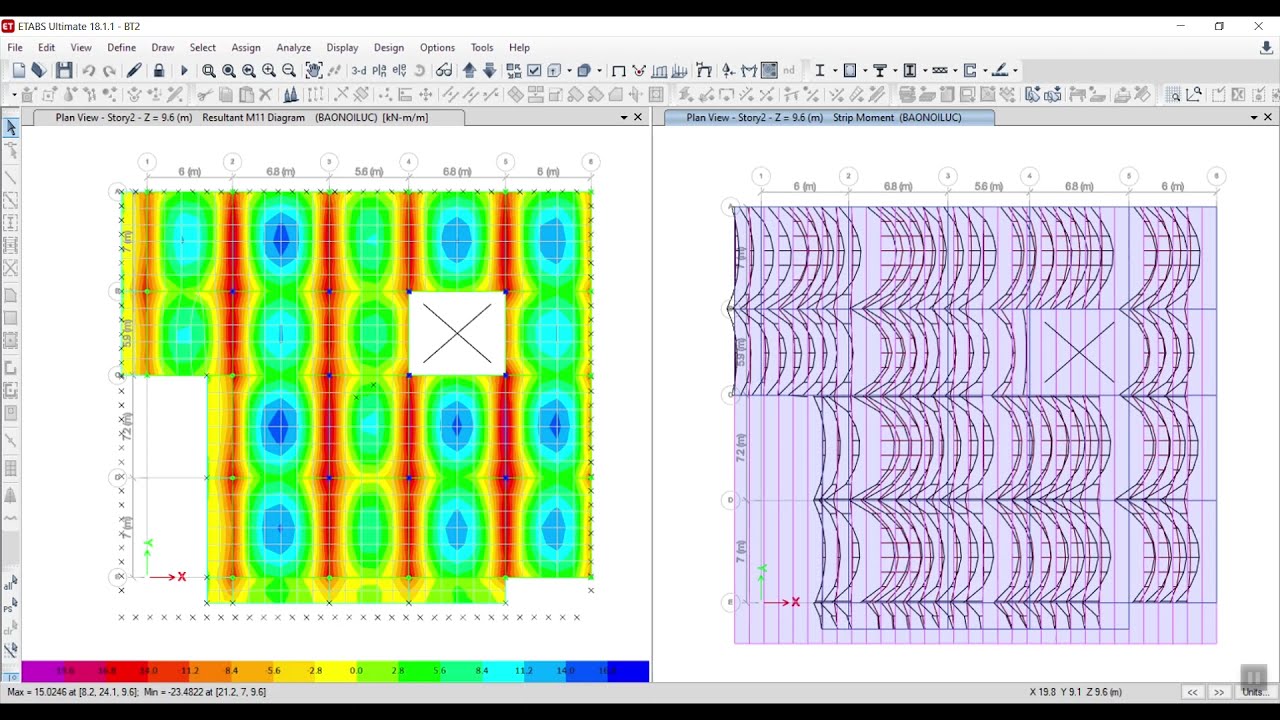Close the Resultant M11 Diagram view pane
Viewport: 1280px width, 720px height.
(638, 117)
